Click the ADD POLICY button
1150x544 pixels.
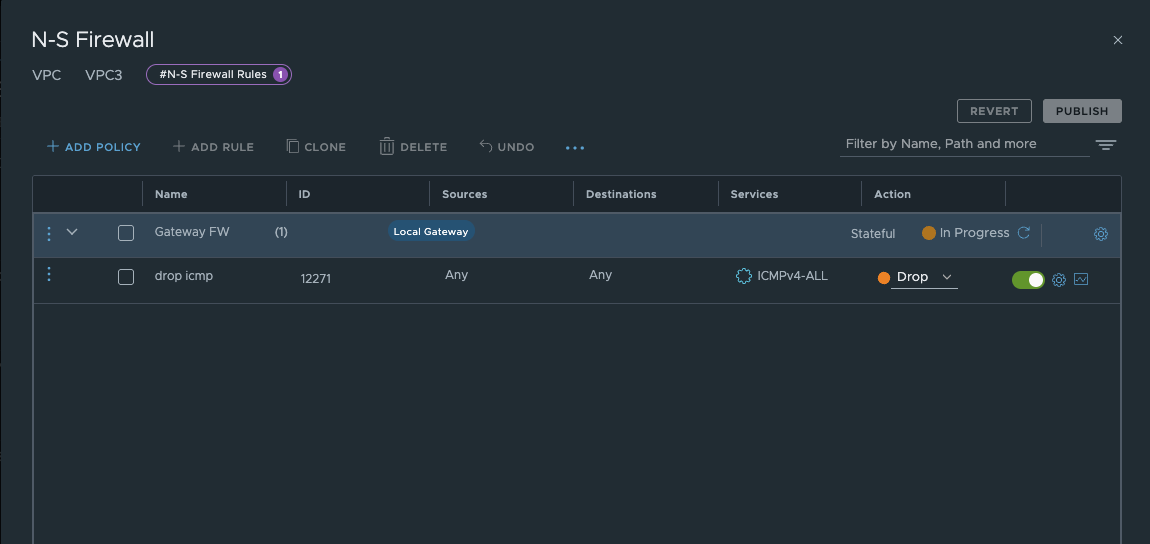[94, 147]
